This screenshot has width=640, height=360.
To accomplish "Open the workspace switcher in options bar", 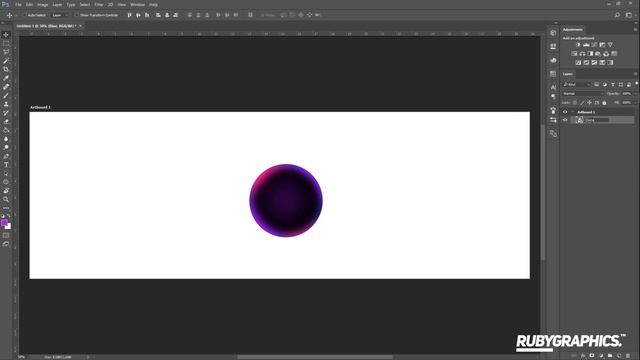I will 629,15.
